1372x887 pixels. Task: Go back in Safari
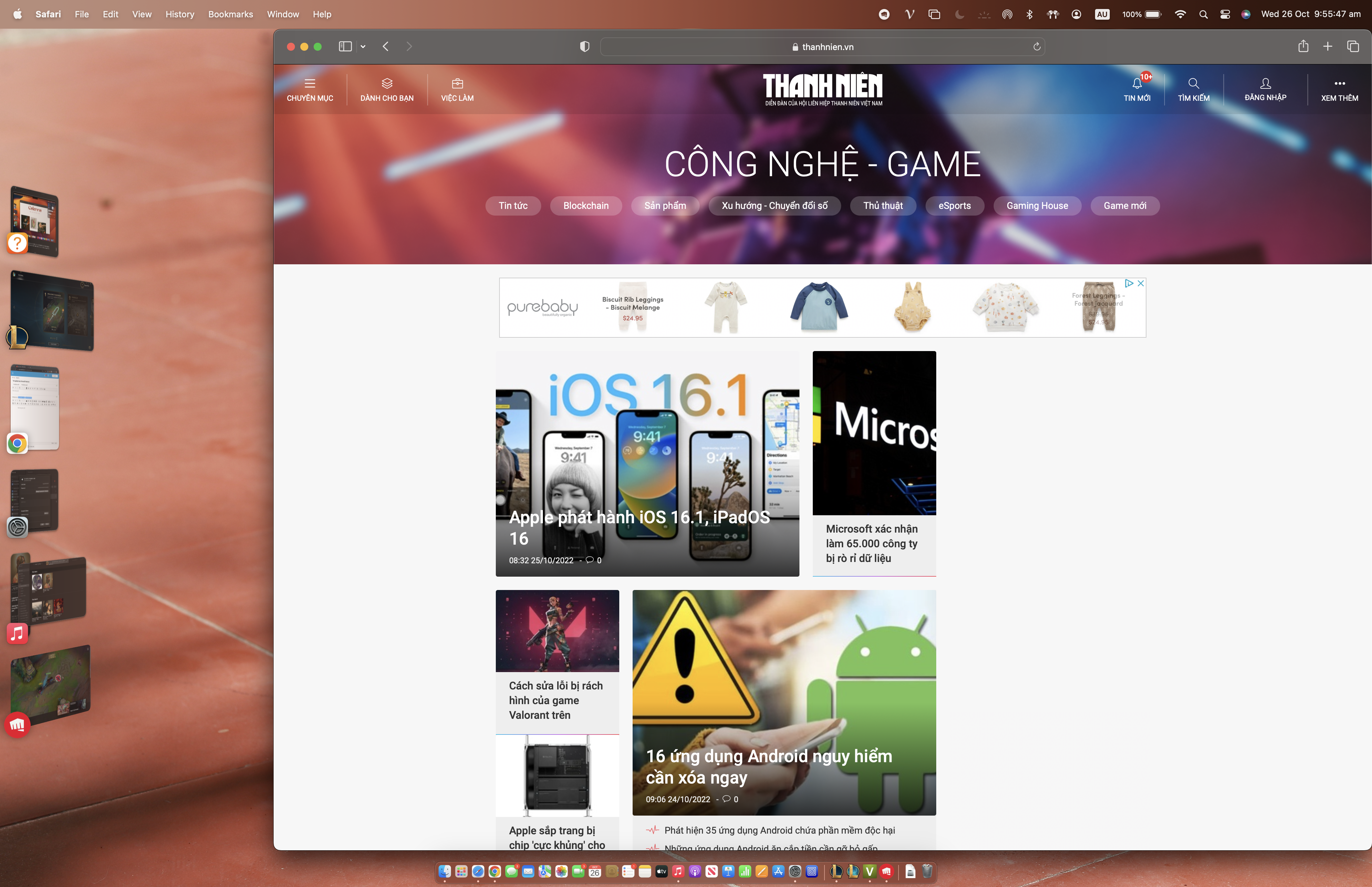click(386, 47)
